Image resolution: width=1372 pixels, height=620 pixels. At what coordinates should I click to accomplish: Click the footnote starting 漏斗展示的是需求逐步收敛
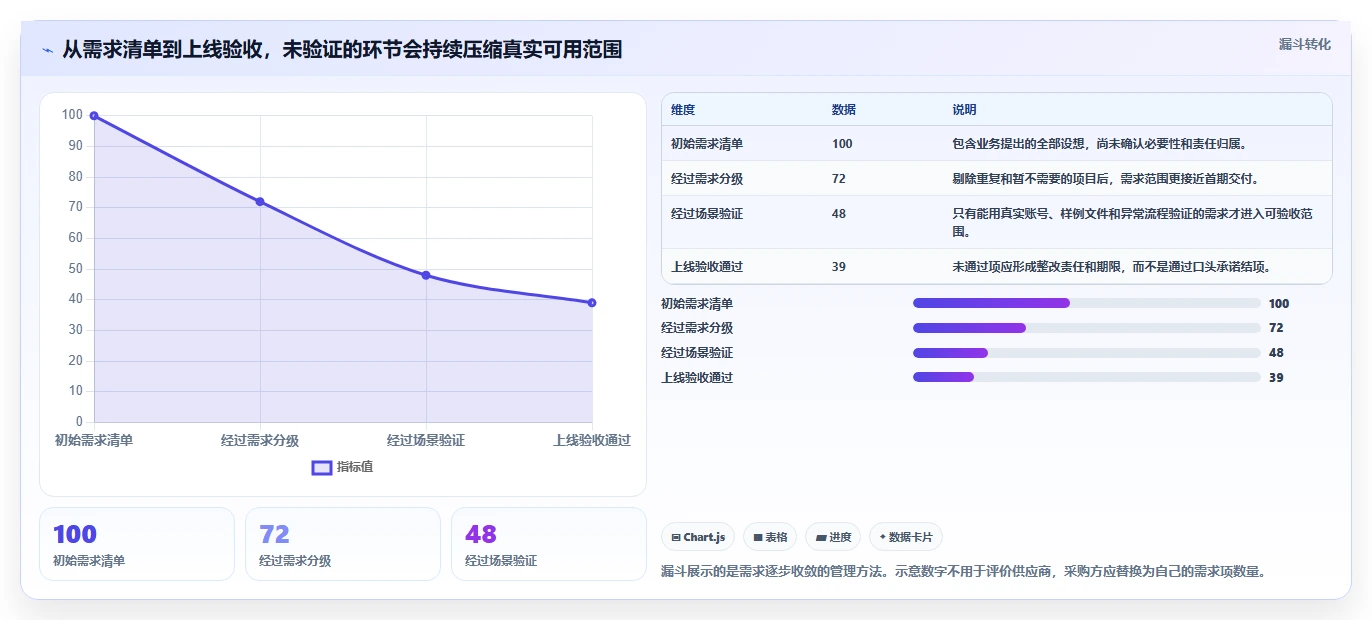(965, 572)
